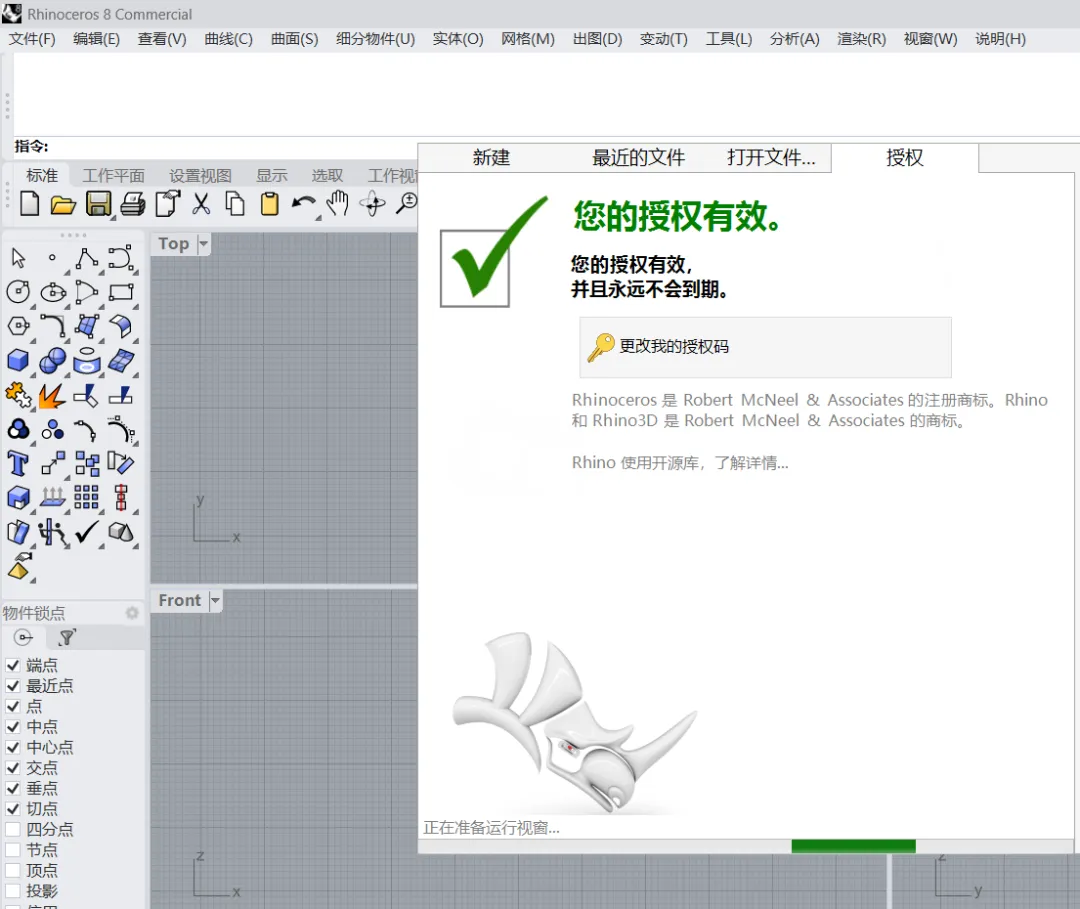Open the 实体(O) menu

(458, 39)
